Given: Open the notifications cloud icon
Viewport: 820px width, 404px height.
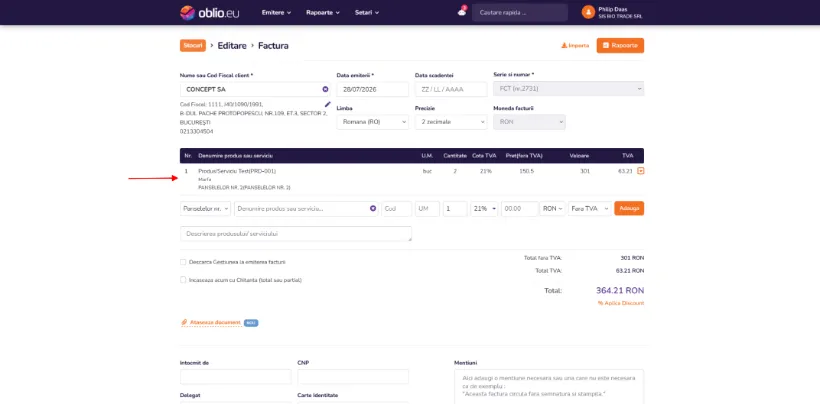Looking at the screenshot, I should pyautogui.click(x=461, y=12).
